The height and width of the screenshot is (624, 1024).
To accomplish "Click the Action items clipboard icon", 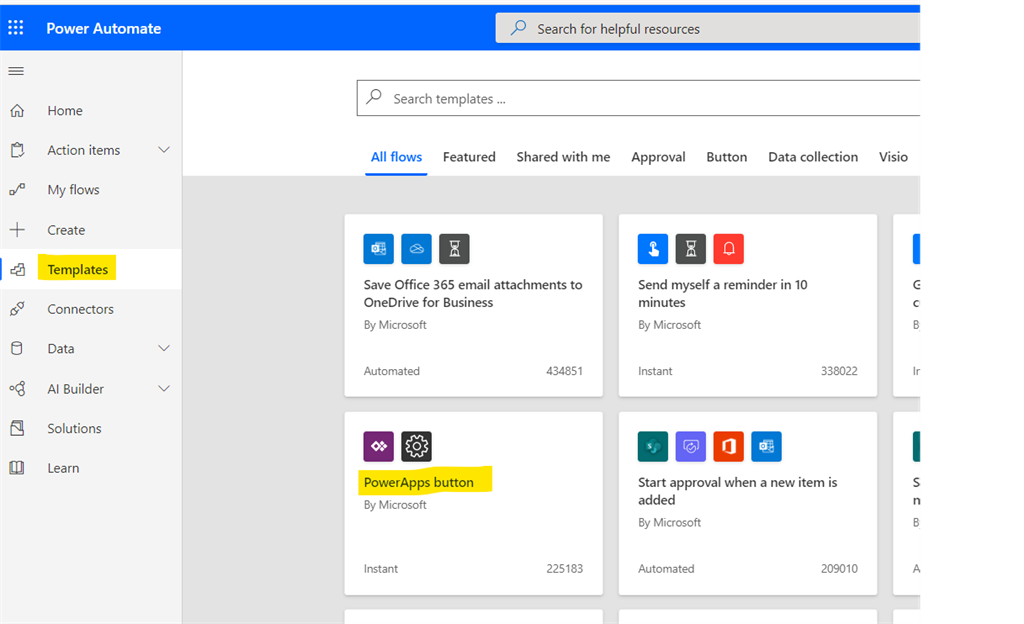I will (17, 150).
